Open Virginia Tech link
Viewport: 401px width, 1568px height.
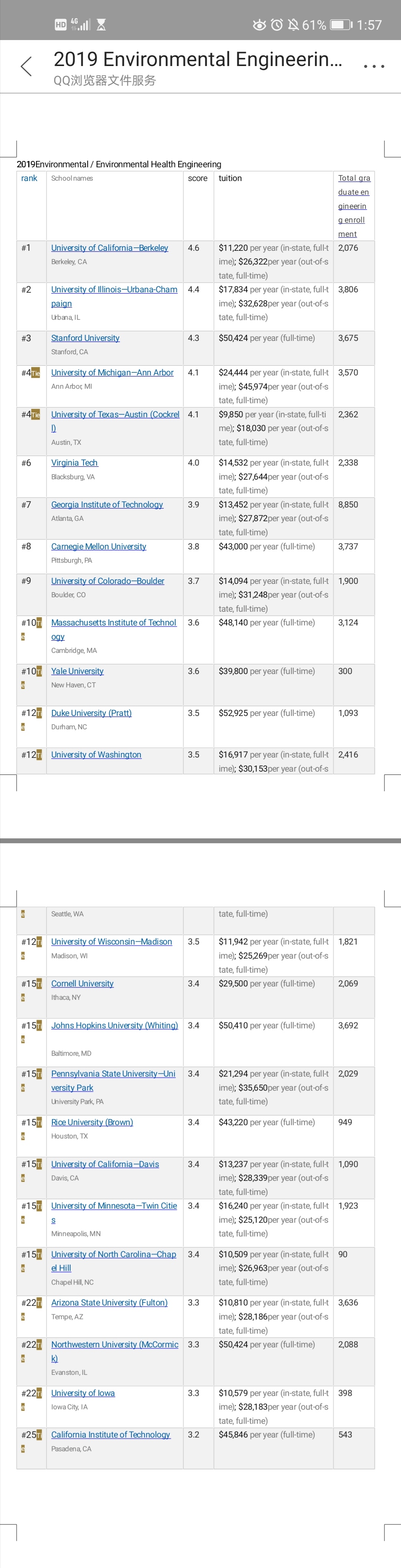point(74,463)
